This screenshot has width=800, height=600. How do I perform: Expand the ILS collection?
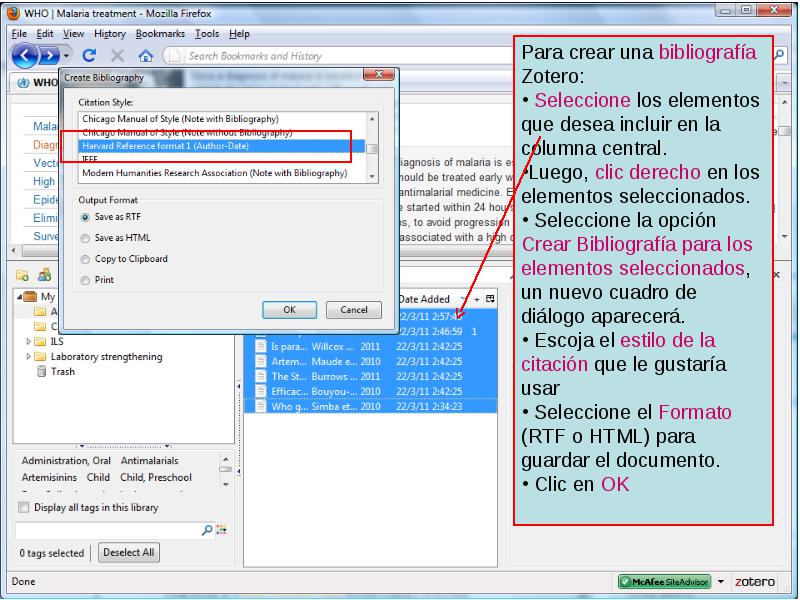[x=29, y=342]
